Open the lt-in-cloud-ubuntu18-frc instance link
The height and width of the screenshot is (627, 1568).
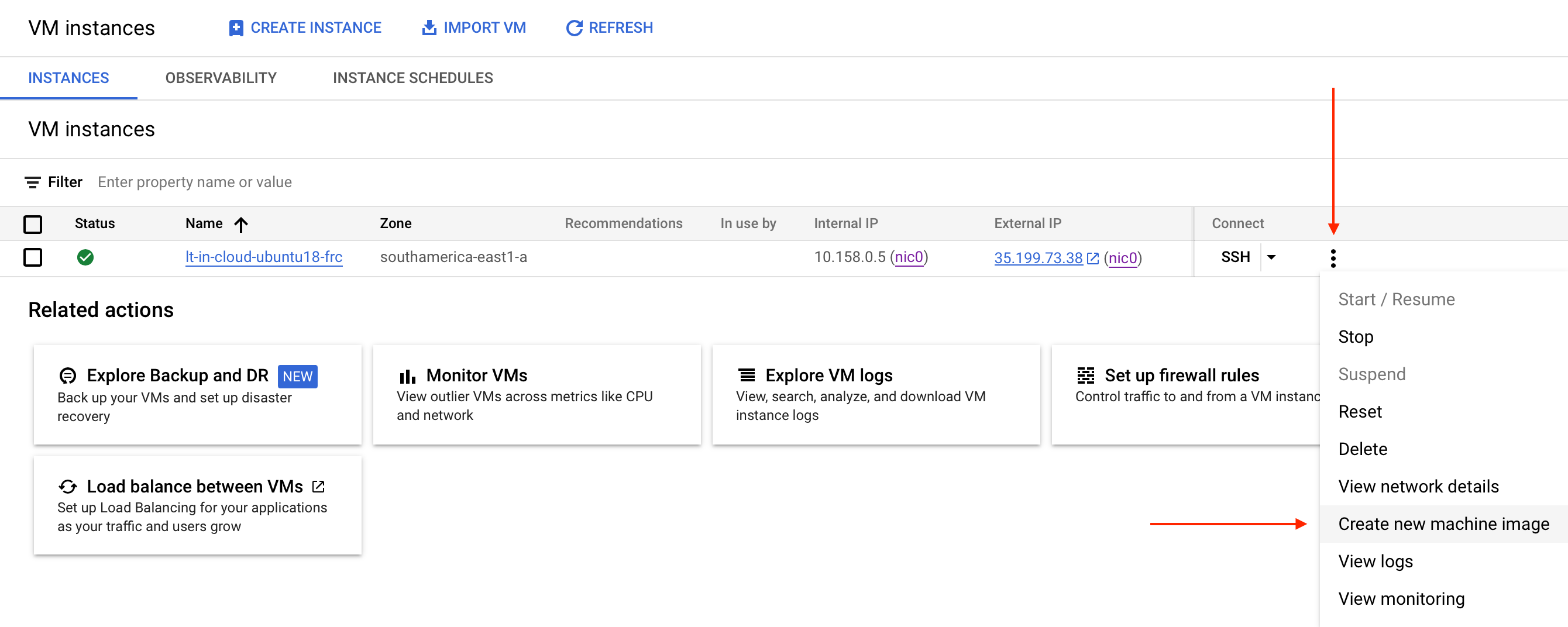coord(263,257)
